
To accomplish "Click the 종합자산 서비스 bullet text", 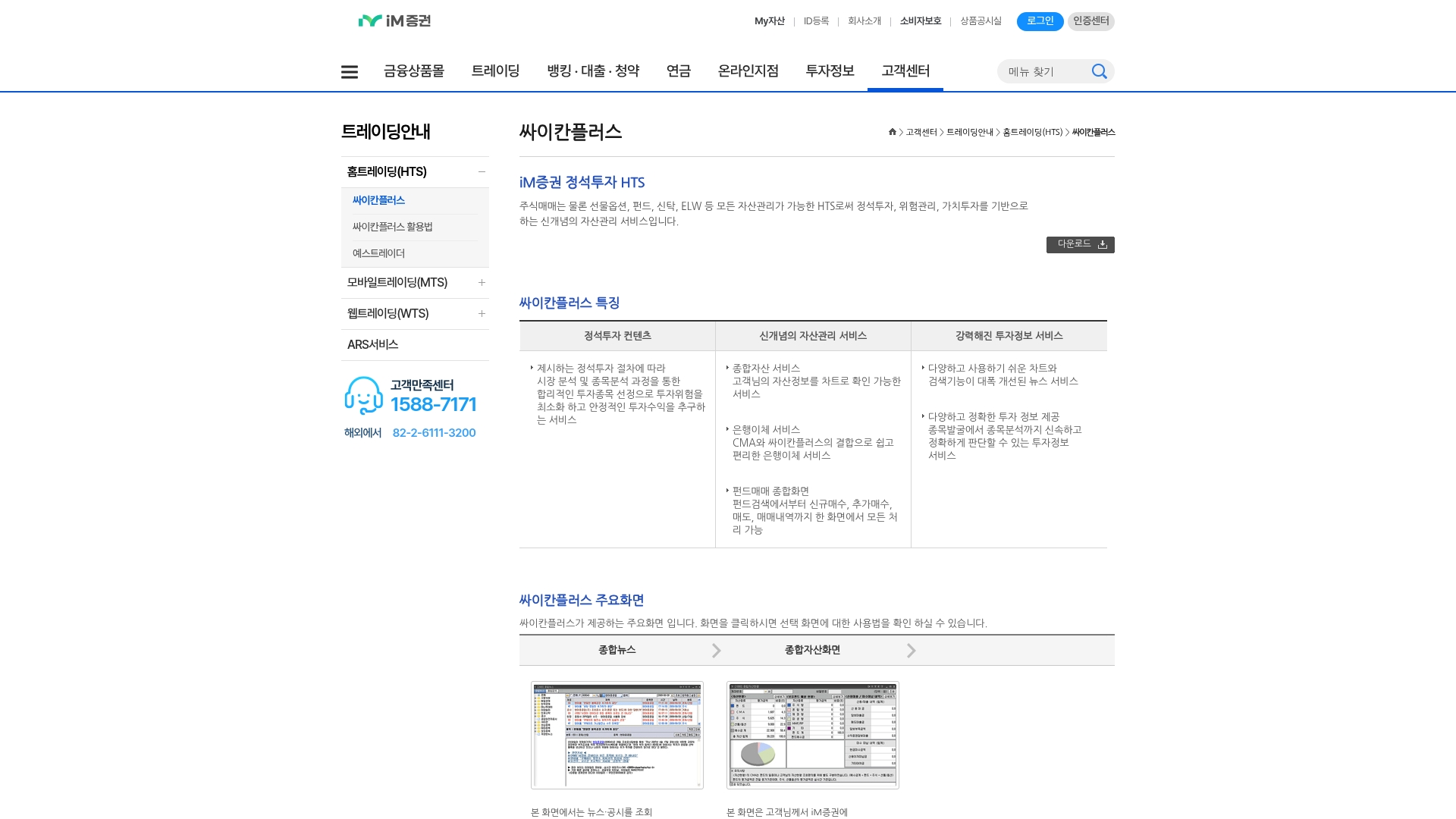I will [x=766, y=369].
